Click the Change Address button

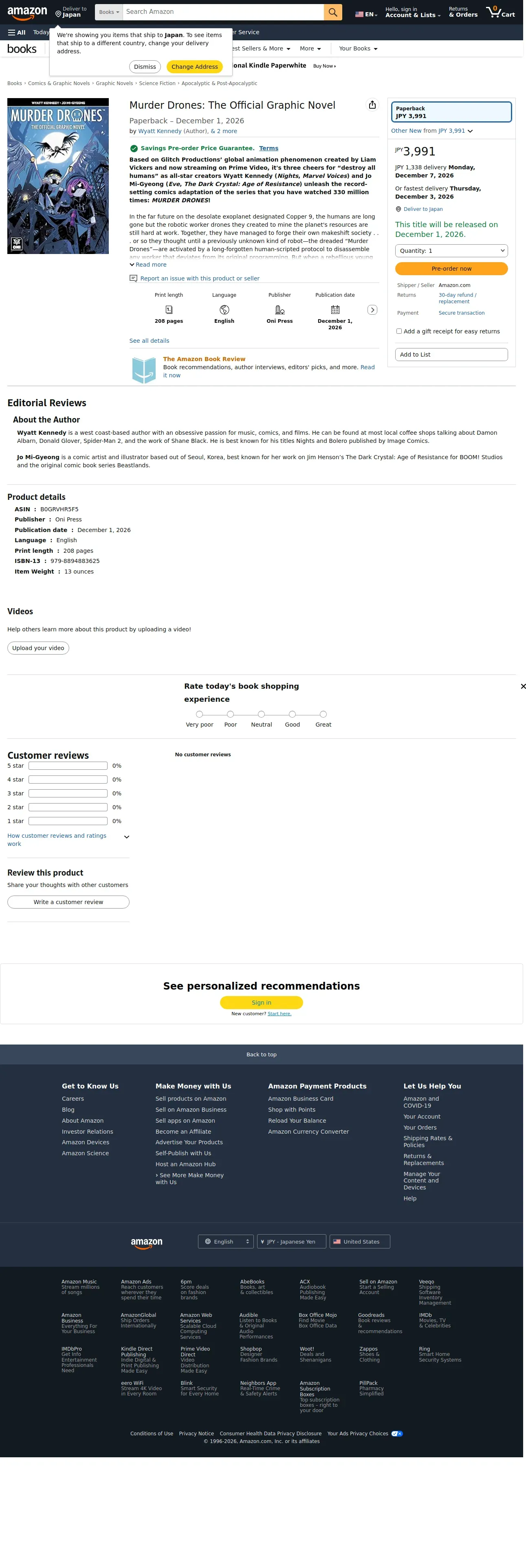194,67
